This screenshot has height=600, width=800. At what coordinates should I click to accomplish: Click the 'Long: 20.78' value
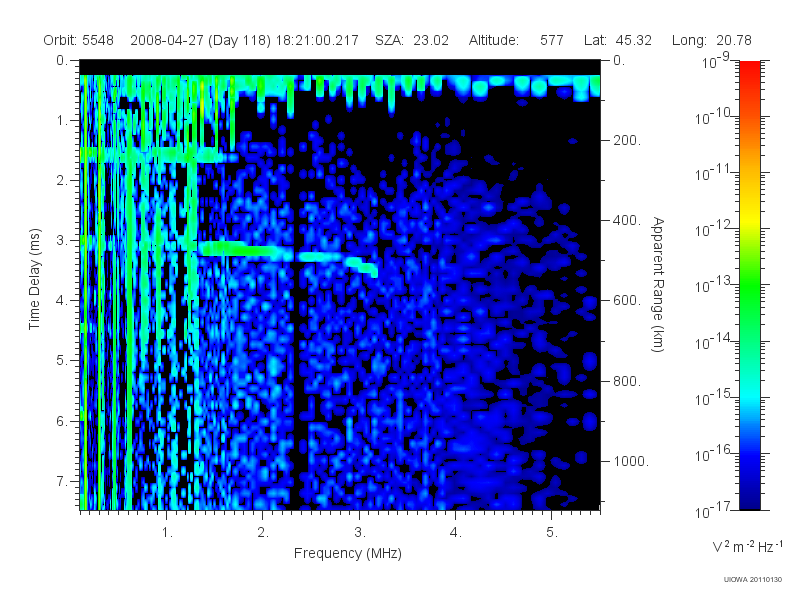click(712, 40)
